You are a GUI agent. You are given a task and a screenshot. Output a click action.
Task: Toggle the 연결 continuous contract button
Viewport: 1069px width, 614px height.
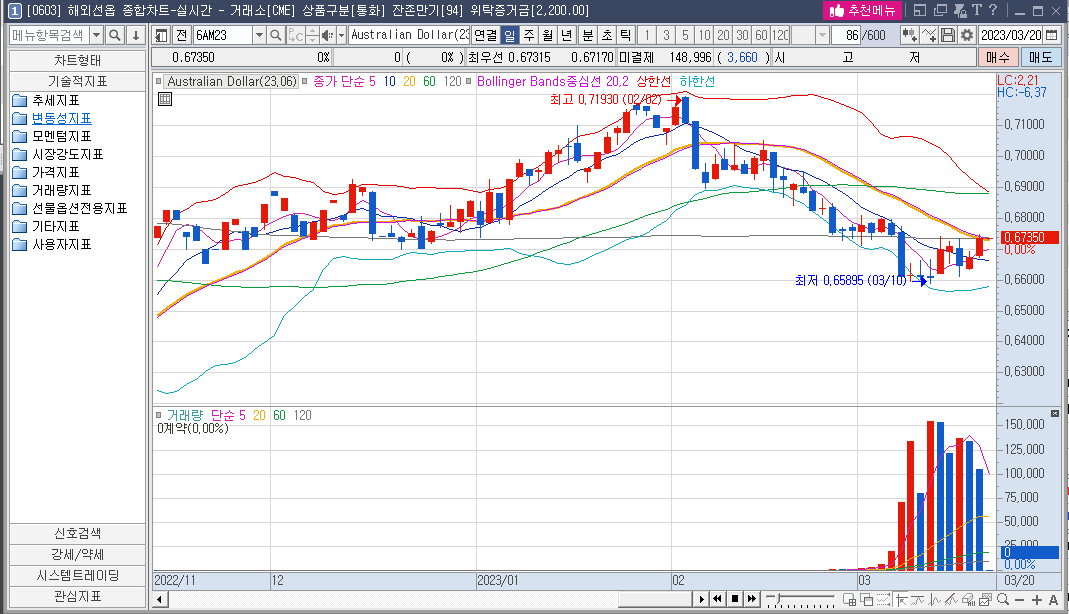485,35
